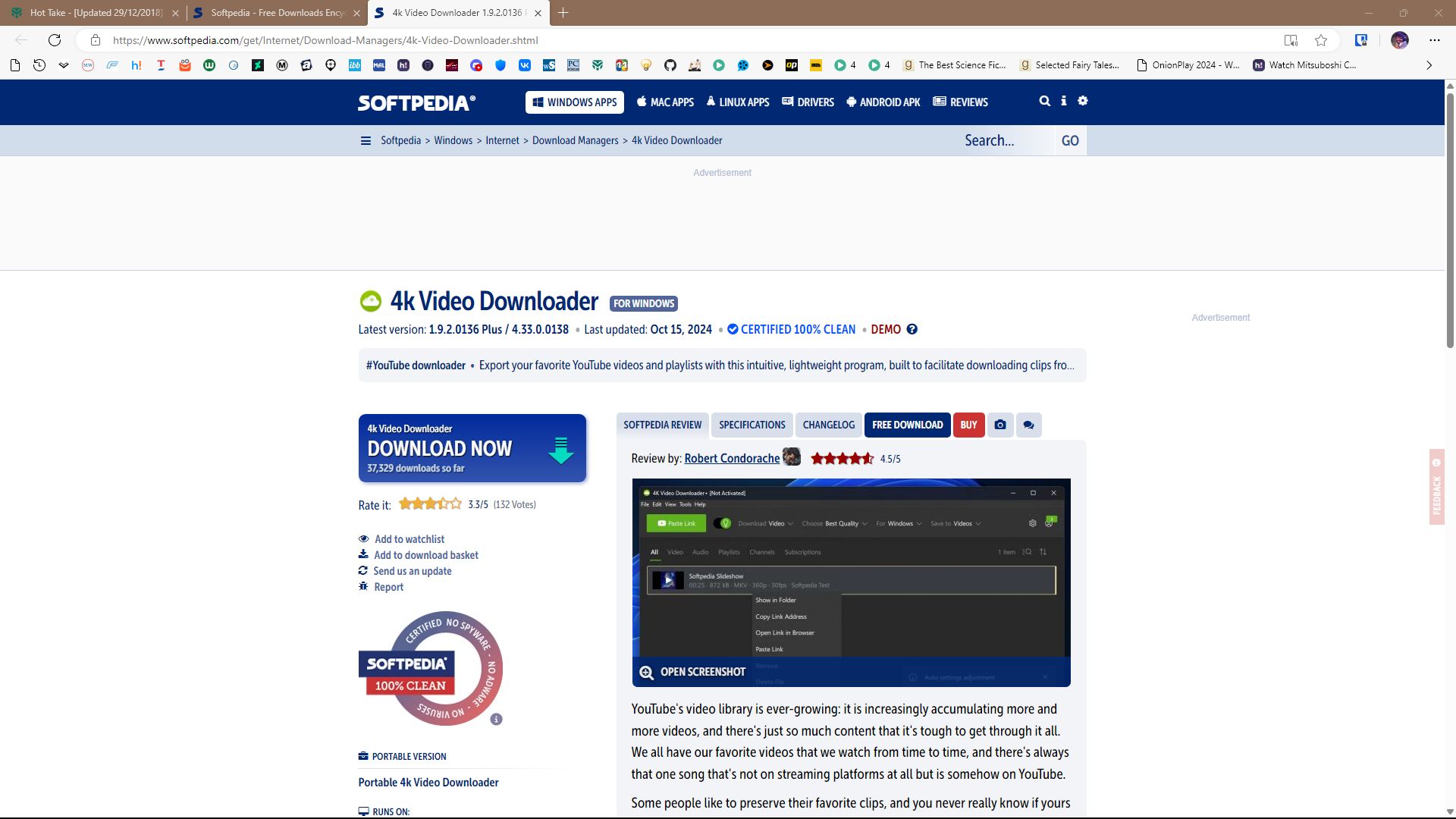Click the Softpedia search input field
1456x819 pixels.
[1007, 140]
